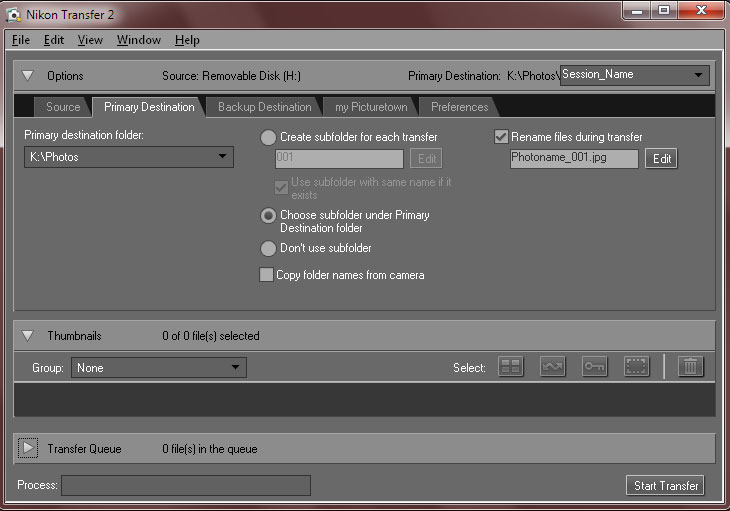Image resolution: width=730 pixels, height=511 pixels.
Task: Minimize the Nikon Transfer 2 window
Action: click(637, 11)
